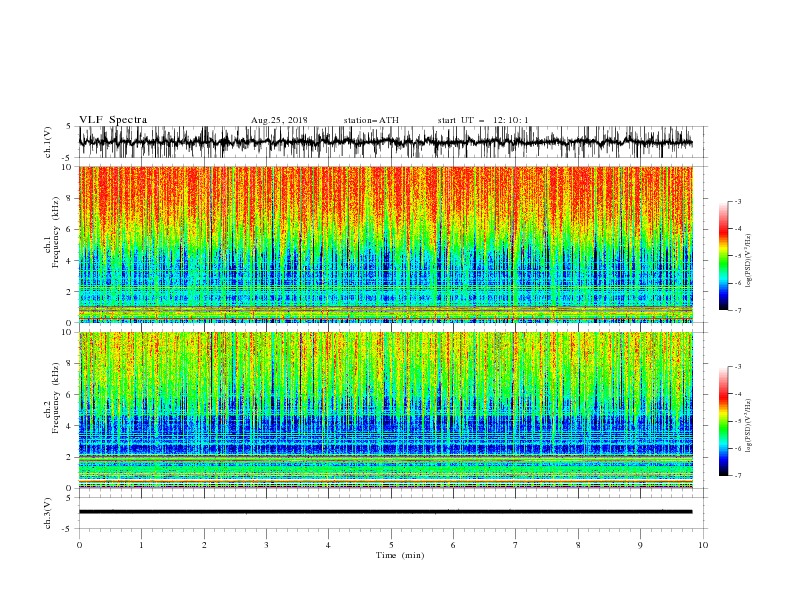Screen dimensions: 792x612
Task: Click the ch.1 spectrogram color bar
Action: coord(723,256)
